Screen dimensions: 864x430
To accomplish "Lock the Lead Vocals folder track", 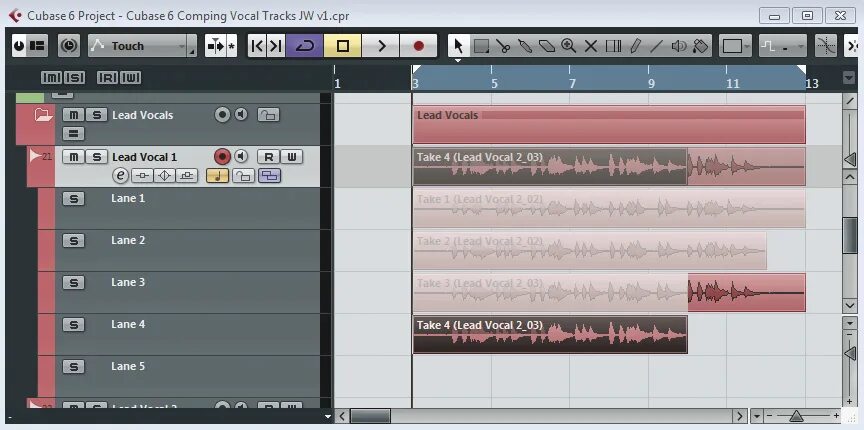I will [268, 115].
